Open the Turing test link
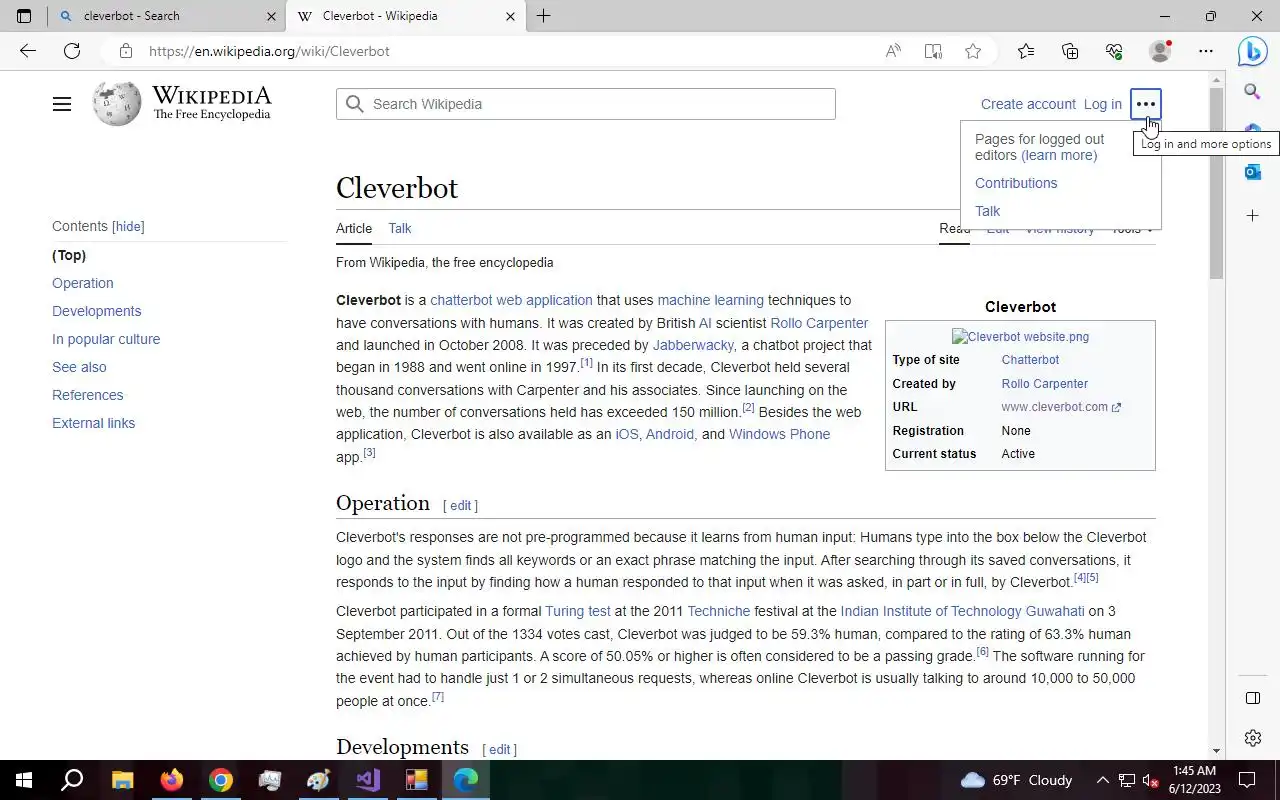 578,611
